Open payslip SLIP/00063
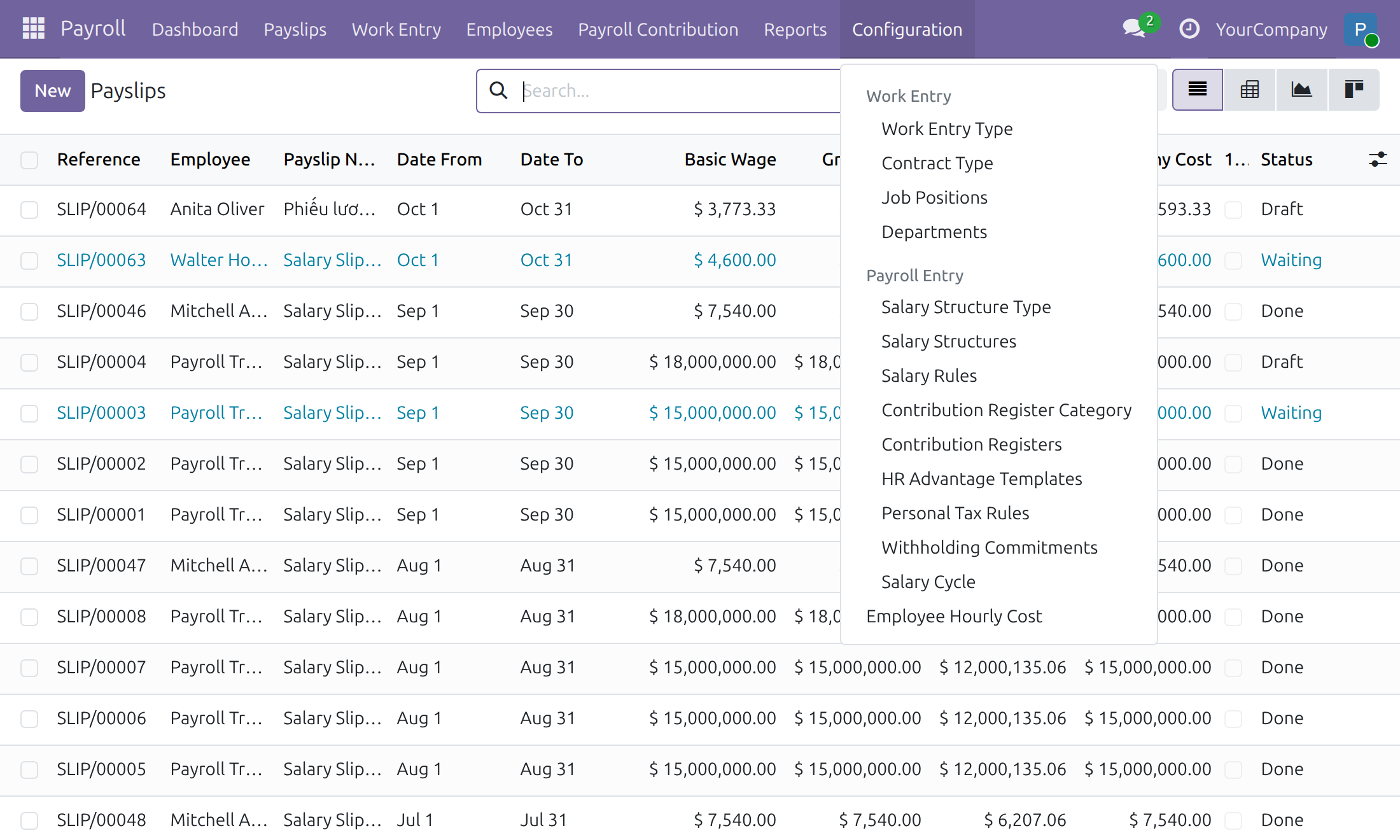Viewport: 1400px width, 840px height. coord(101,260)
